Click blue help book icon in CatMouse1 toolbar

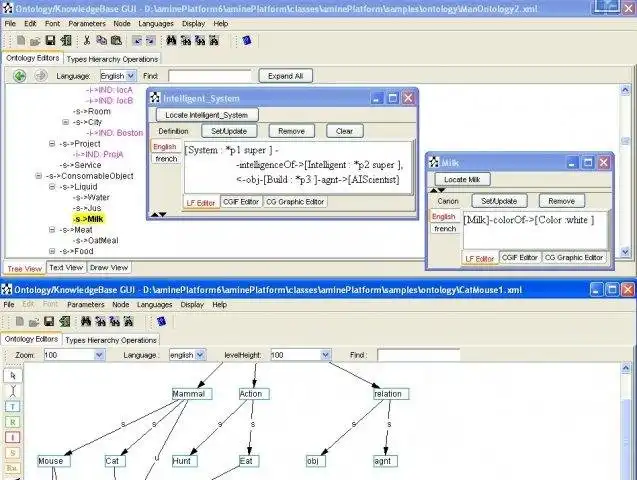coord(161,322)
